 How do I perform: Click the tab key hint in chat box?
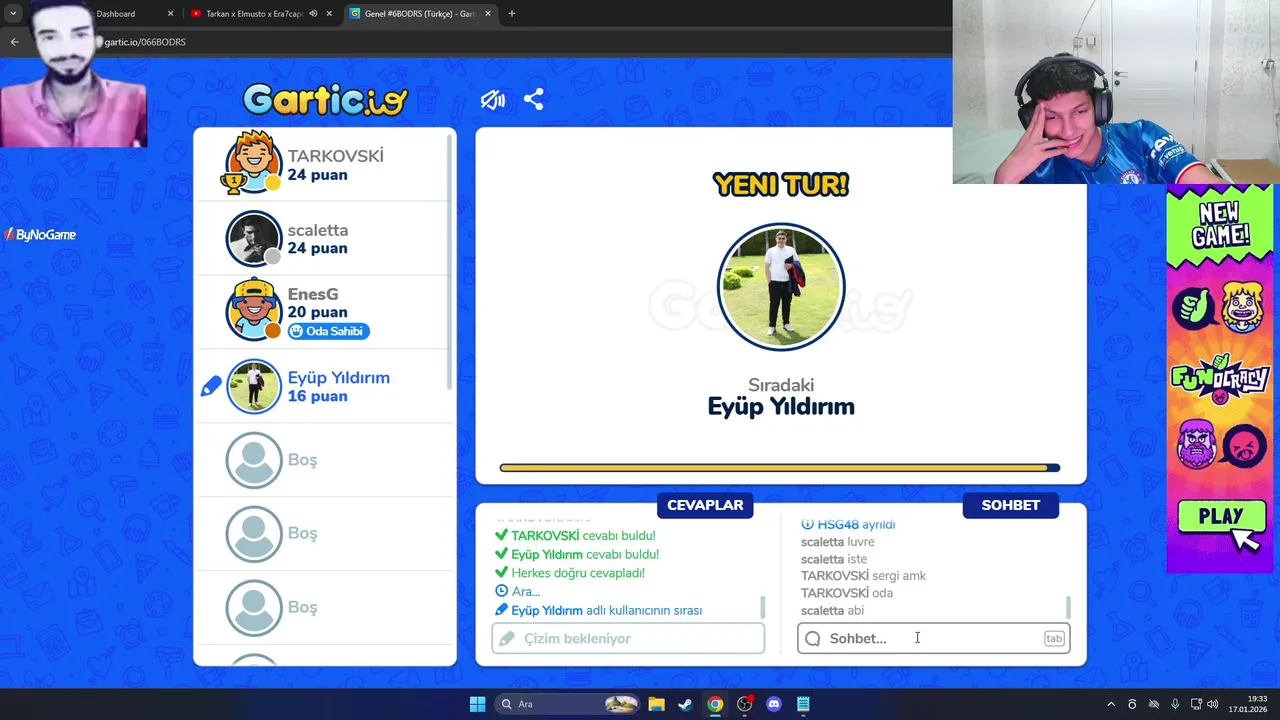point(1054,638)
